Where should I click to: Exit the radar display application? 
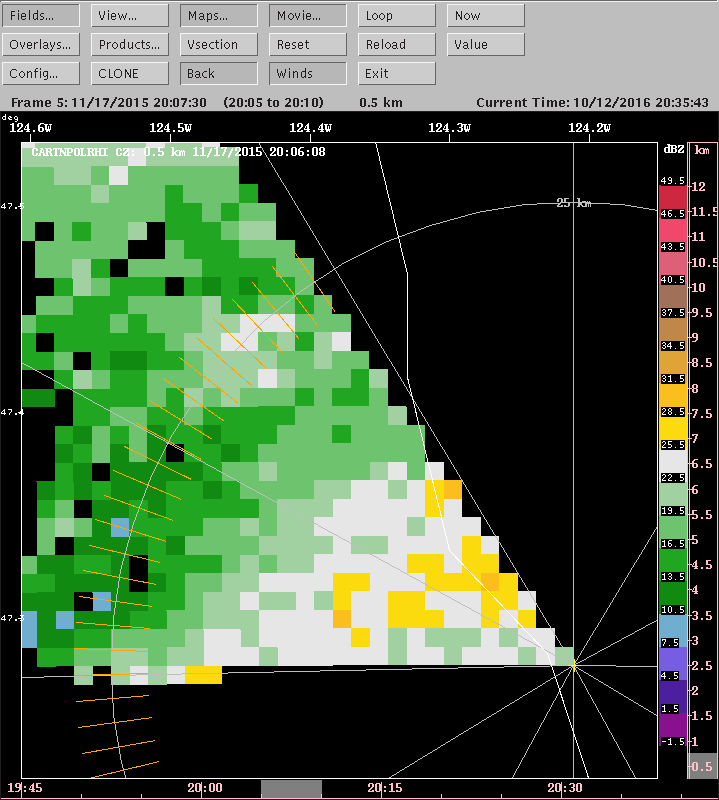397,74
